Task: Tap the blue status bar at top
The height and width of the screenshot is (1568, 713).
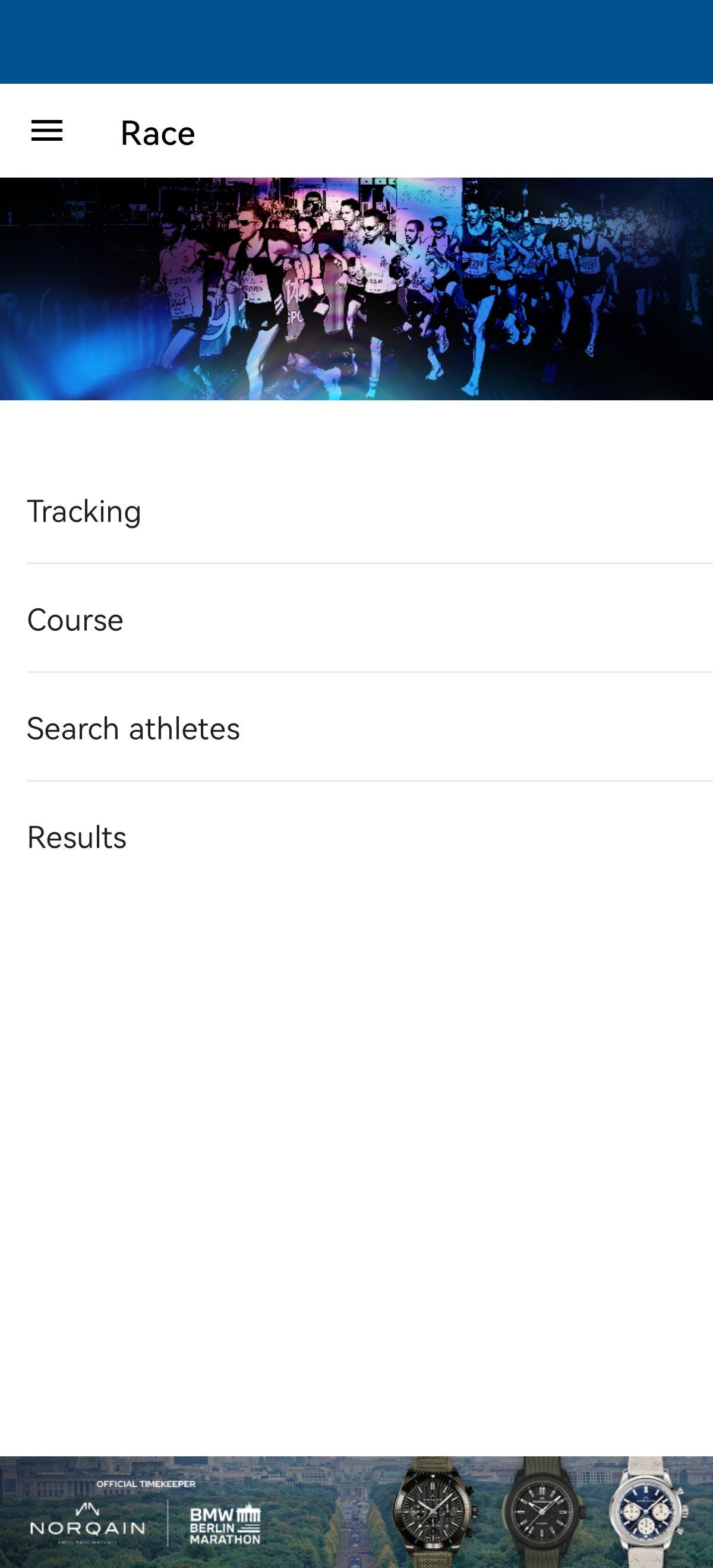Action: [356, 42]
